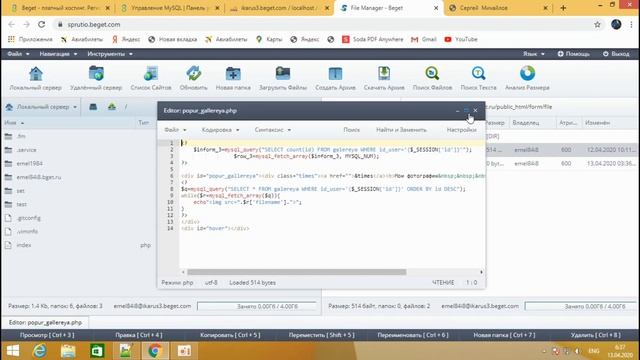Open the File Search toolbar icon
The image size is (640, 360).
click(432, 78)
